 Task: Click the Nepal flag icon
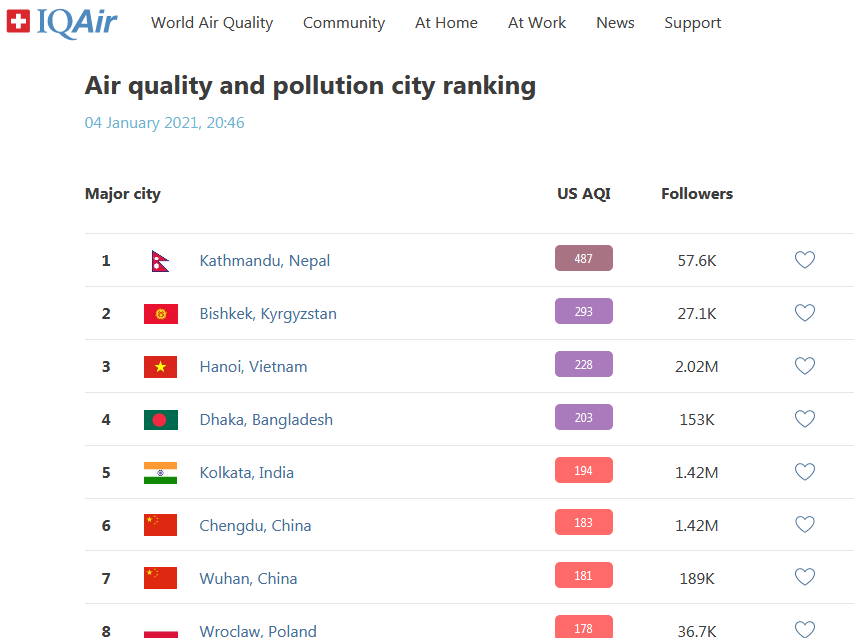coord(160,260)
